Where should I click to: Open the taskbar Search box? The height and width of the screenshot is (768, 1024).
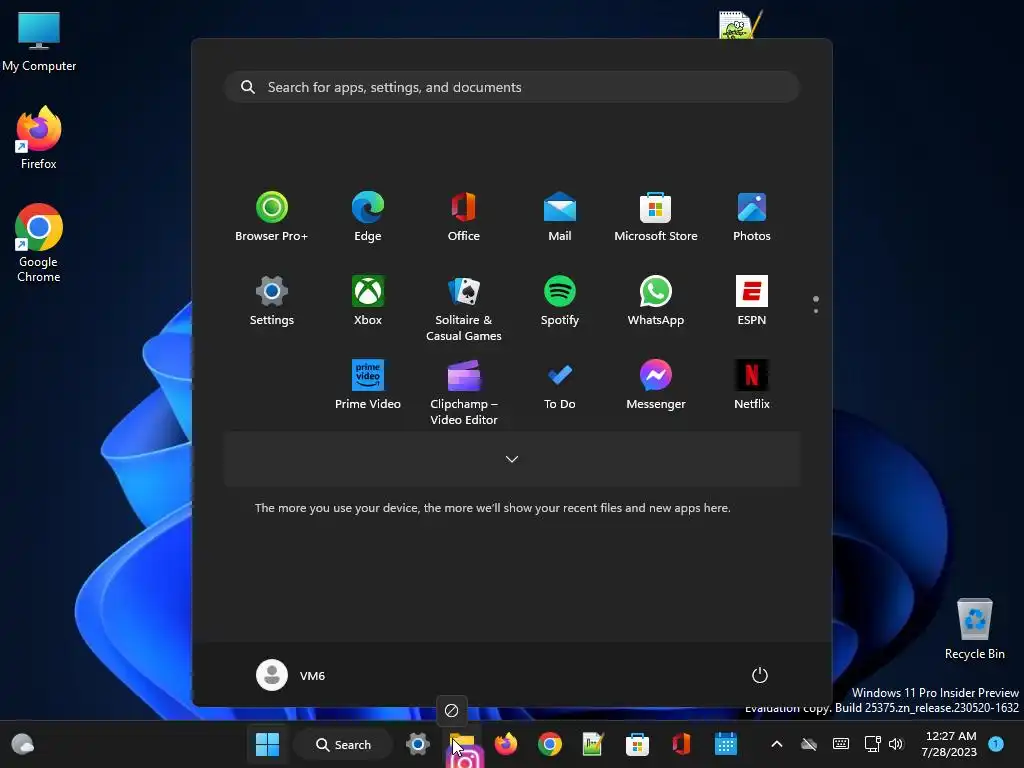coord(343,744)
